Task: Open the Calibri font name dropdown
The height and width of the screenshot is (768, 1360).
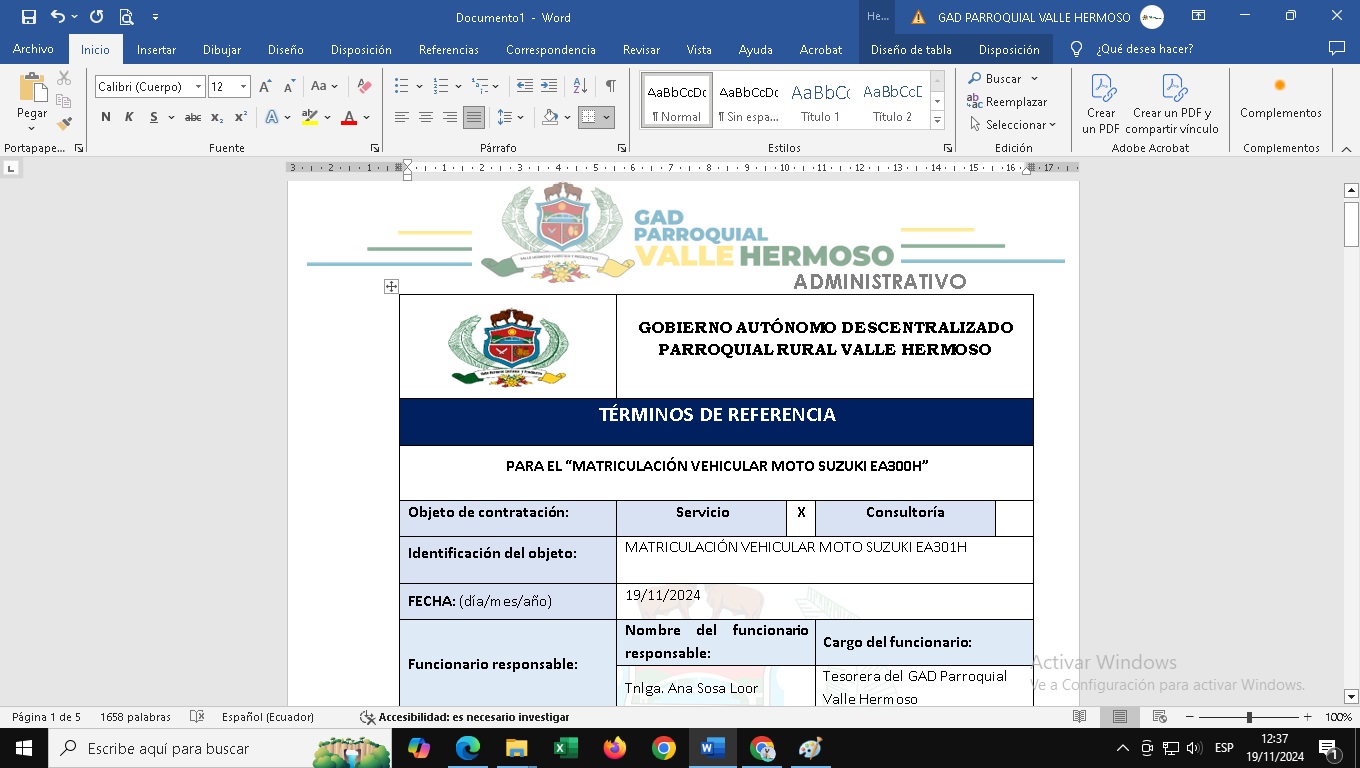Action: [199, 87]
